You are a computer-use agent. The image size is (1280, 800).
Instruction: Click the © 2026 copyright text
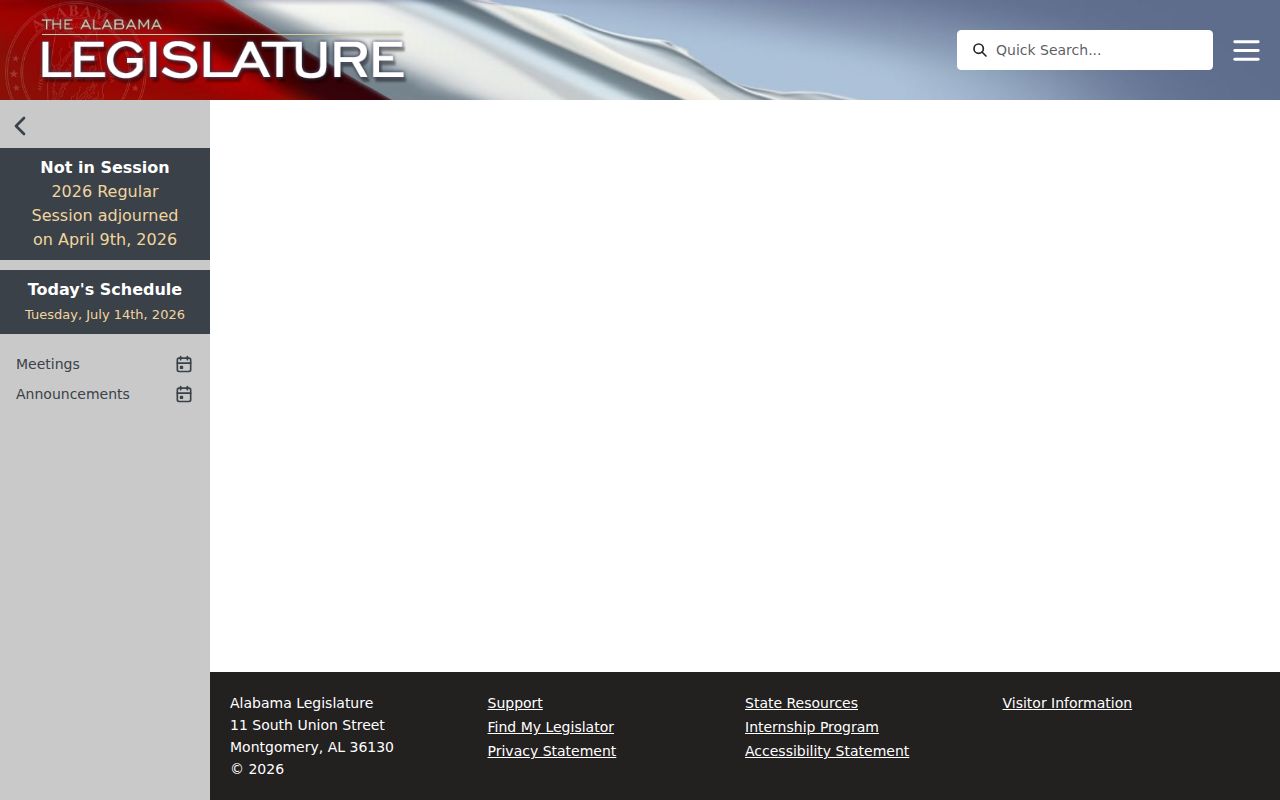[x=257, y=769]
